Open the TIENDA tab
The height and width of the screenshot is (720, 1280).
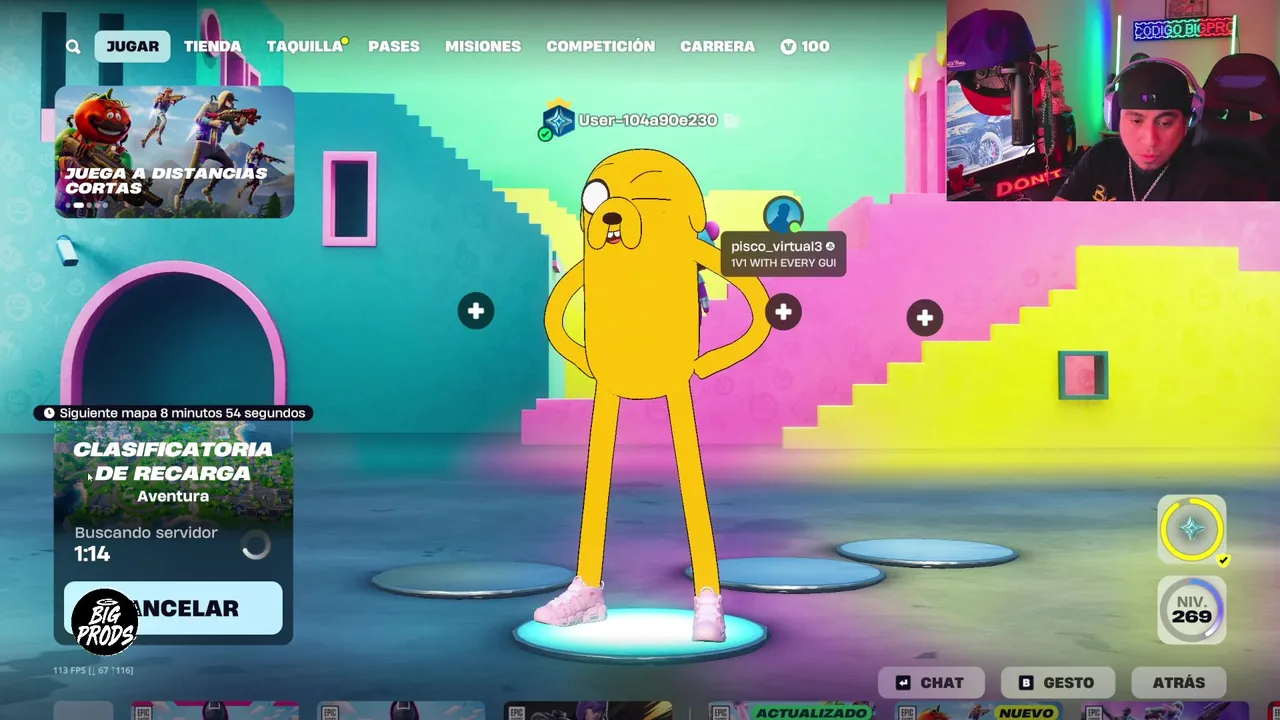pos(212,46)
